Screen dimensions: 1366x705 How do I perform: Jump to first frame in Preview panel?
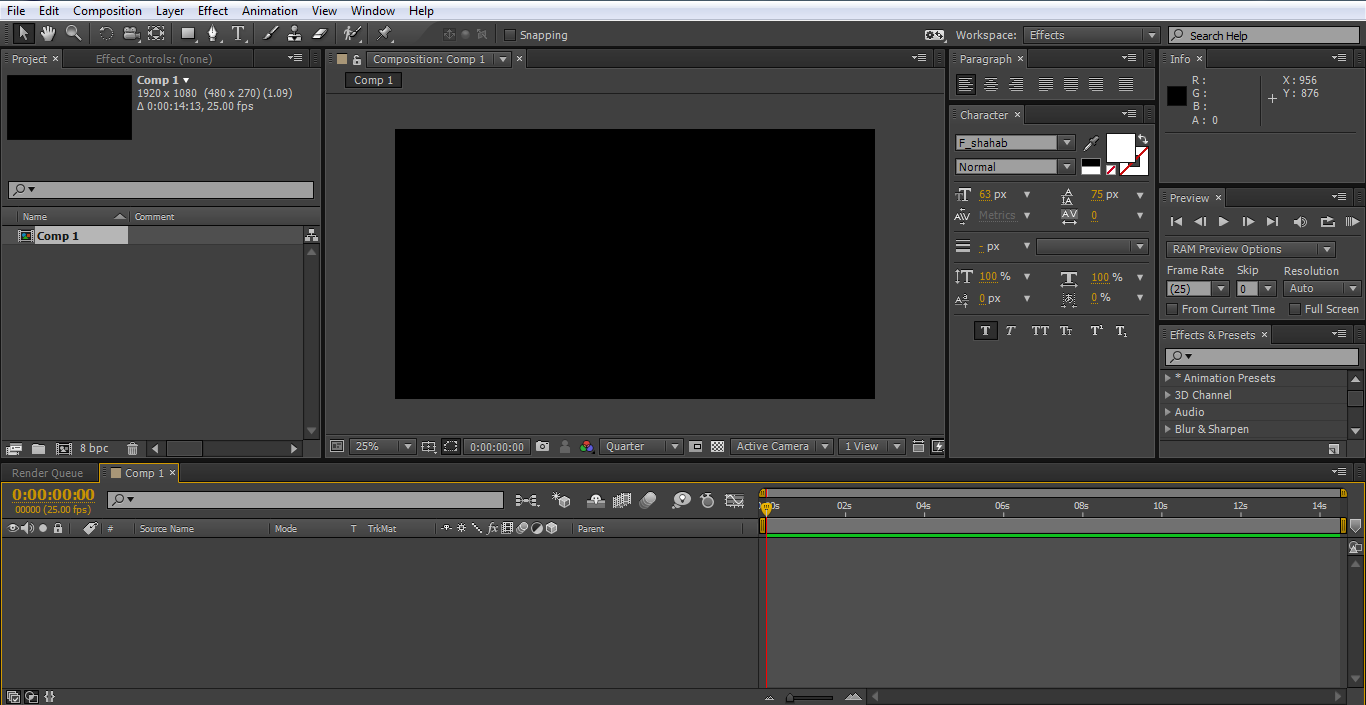[x=1176, y=222]
